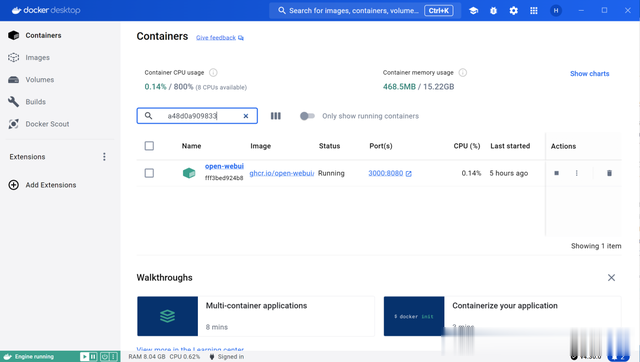Image resolution: width=640 pixels, height=362 pixels.
Task: Click the engine pause button
Action: (93, 357)
